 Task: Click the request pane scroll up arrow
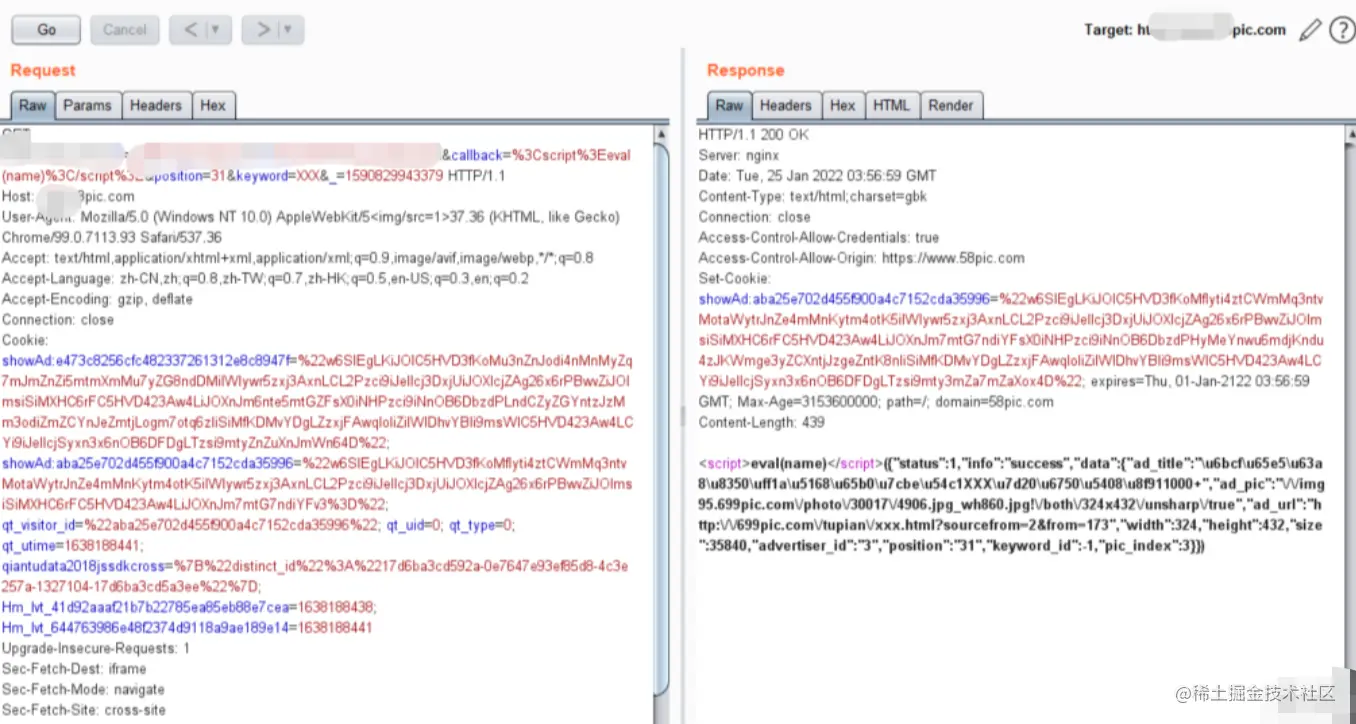pos(661,133)
